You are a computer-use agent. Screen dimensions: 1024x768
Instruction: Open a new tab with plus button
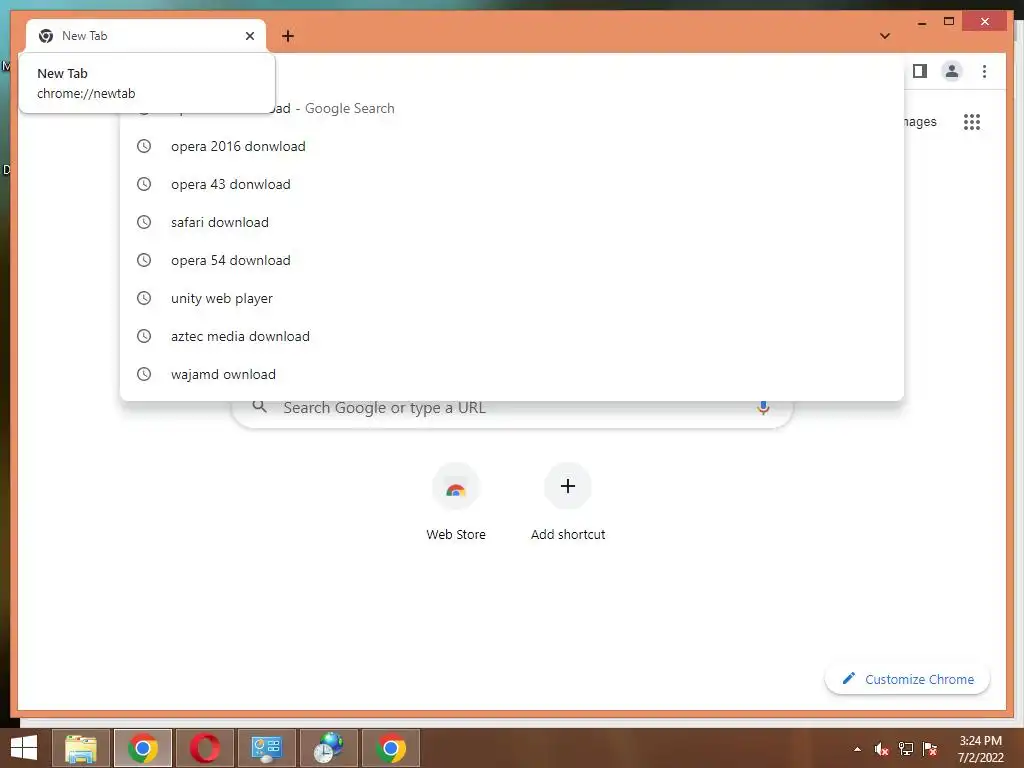click(x=288, y=36)
